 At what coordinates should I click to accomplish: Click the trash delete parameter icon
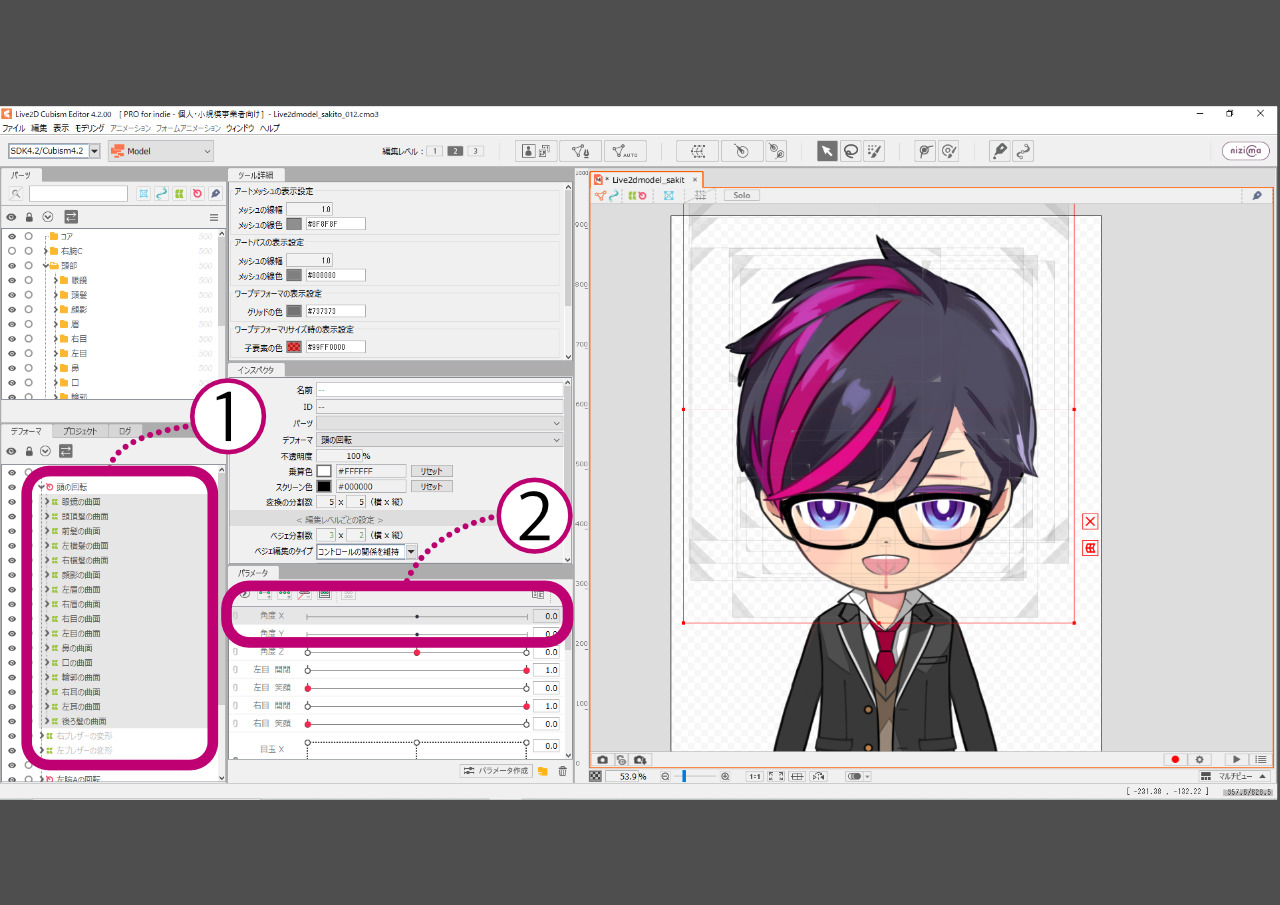tap(562, 771)
